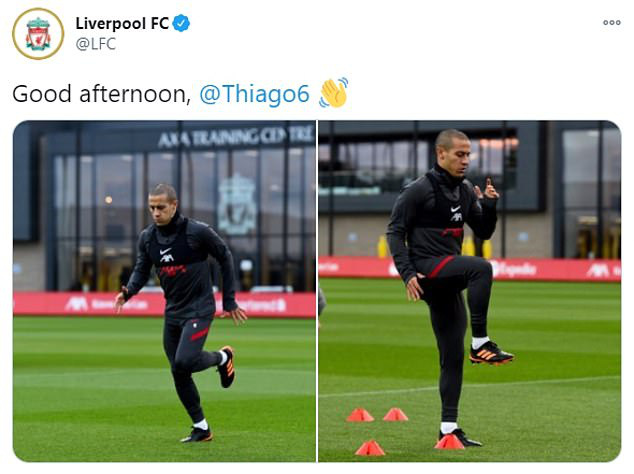Click the AXA Training Centre sign in photo
The height and width of the screenshot is (474, 634).
tap(237, 137)
